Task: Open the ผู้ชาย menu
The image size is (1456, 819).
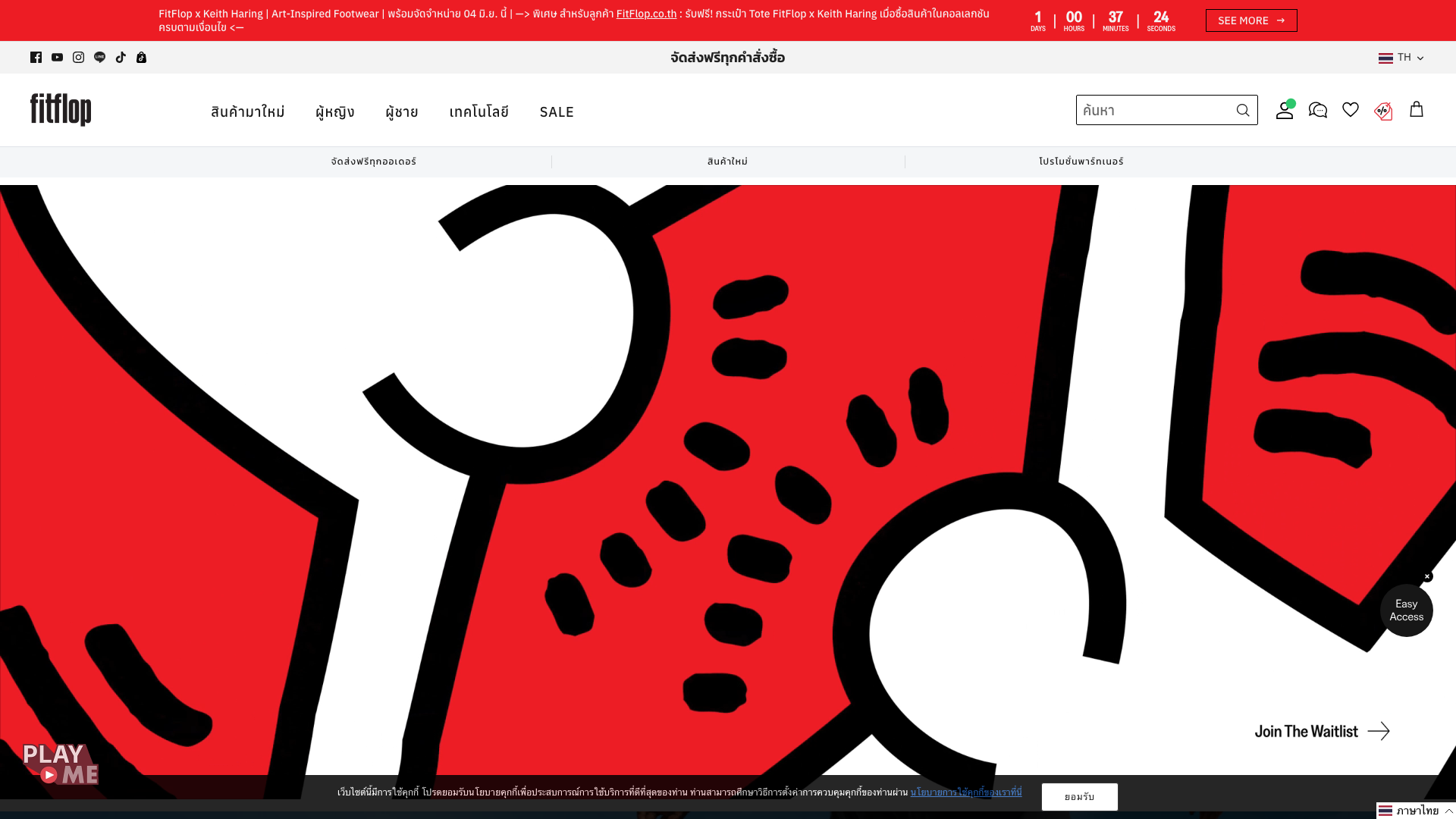Action: tap(402, 111)
